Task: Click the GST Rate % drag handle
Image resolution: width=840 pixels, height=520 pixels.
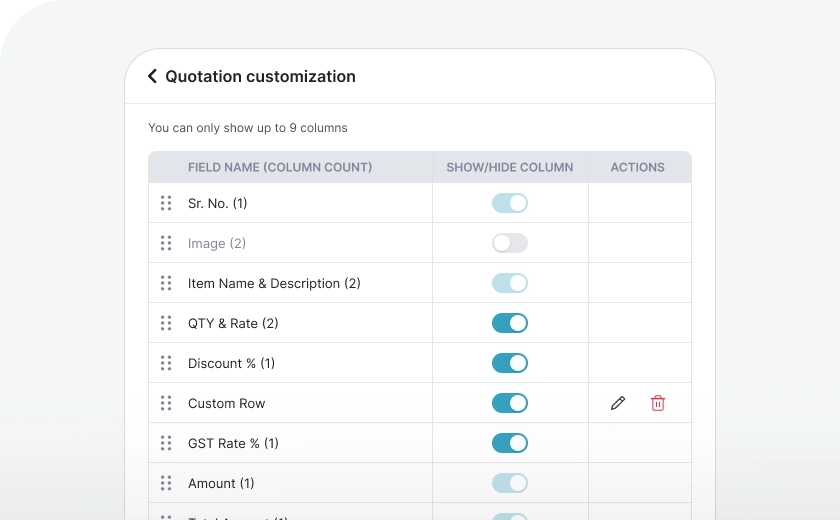Action: (166, 443)
